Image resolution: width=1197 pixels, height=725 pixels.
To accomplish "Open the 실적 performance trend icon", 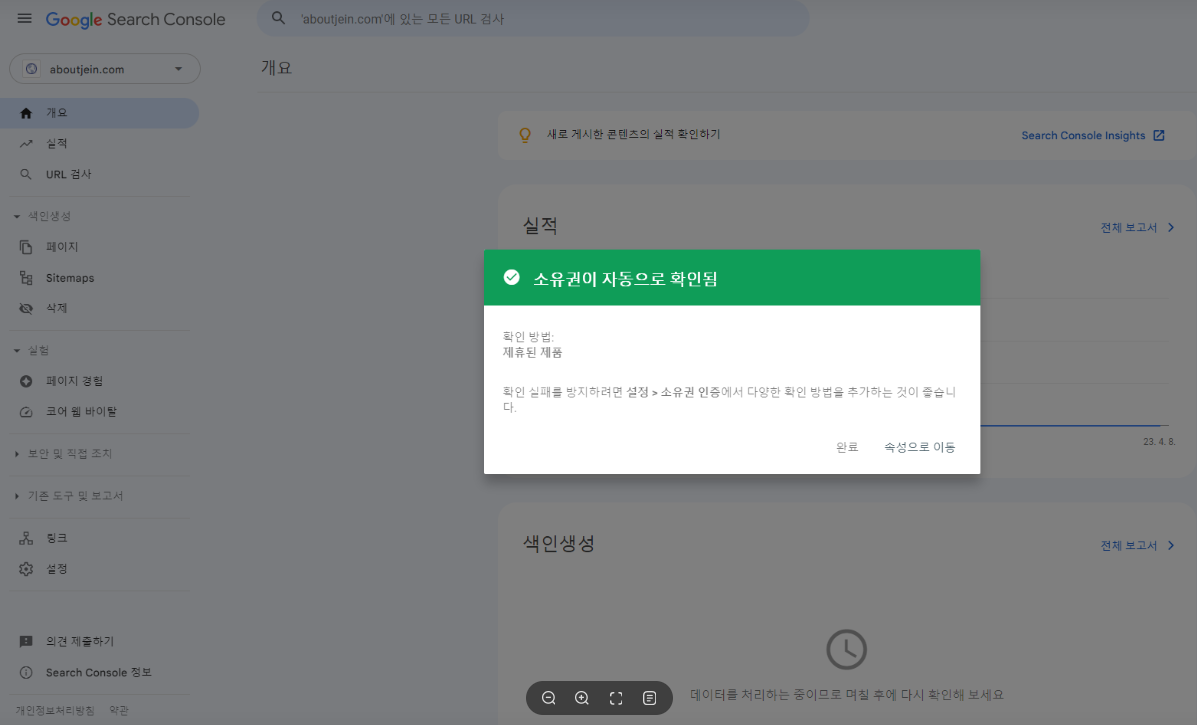I will [x=26, y=143].
